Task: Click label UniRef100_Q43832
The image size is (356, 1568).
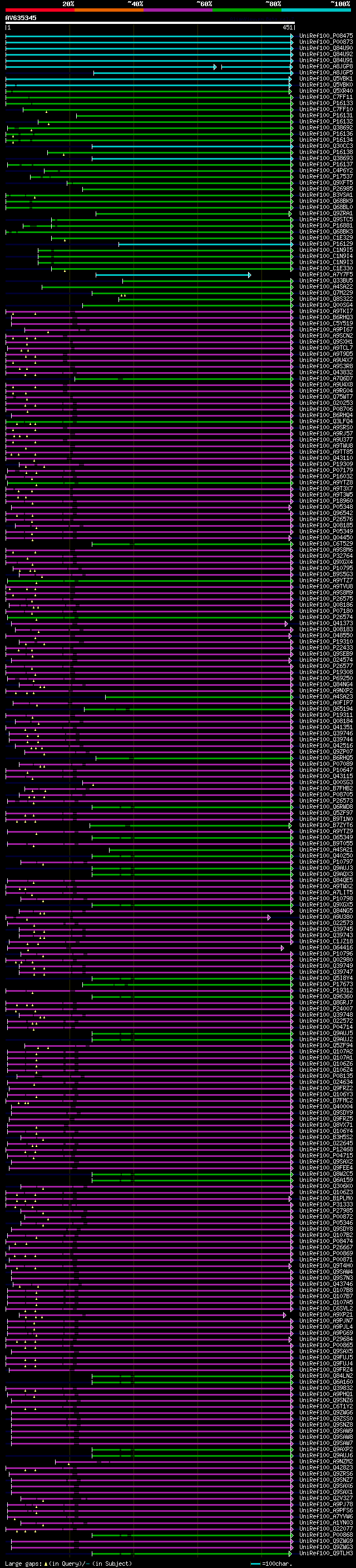Action: click(x=326, y=373)
